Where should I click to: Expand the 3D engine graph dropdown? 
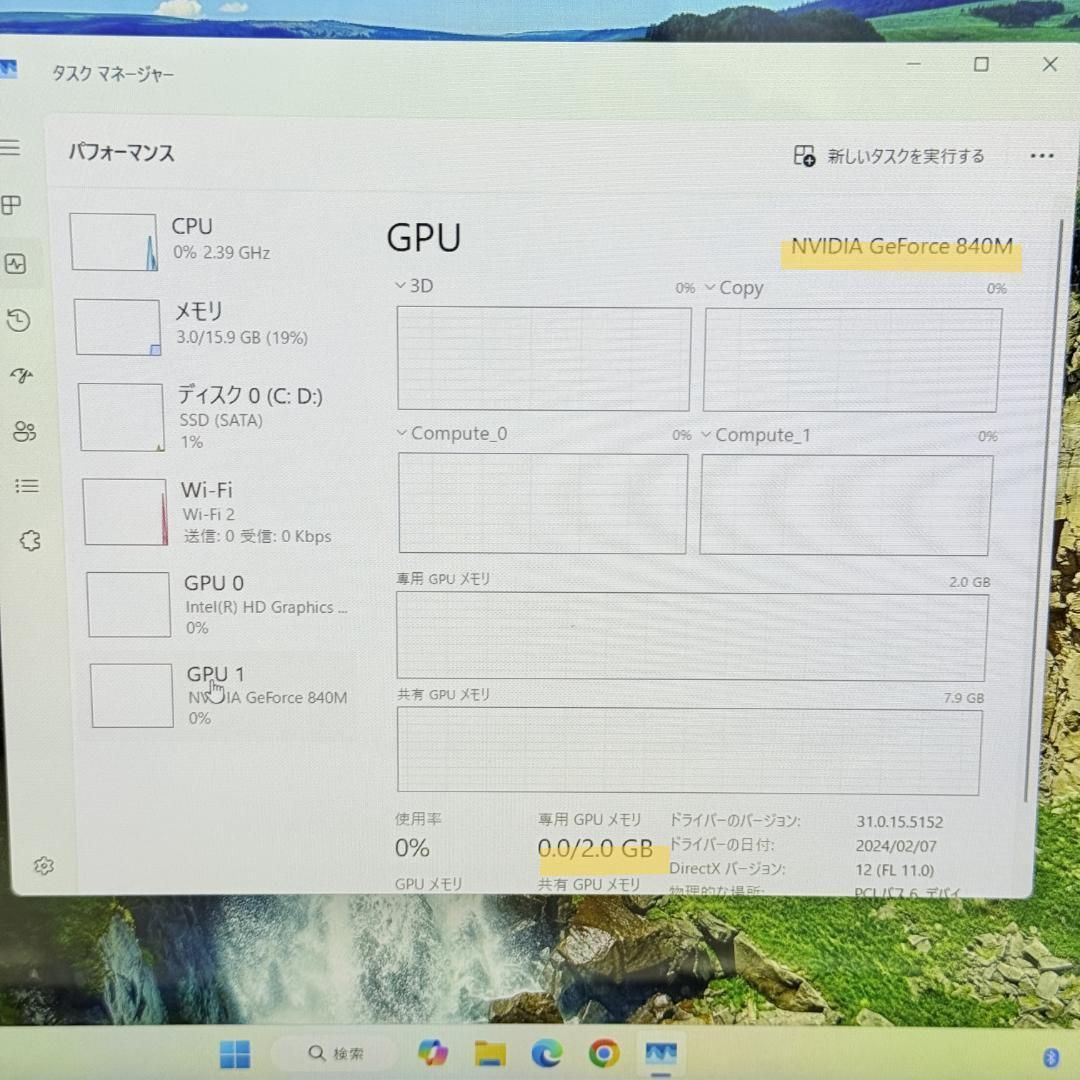400,286
